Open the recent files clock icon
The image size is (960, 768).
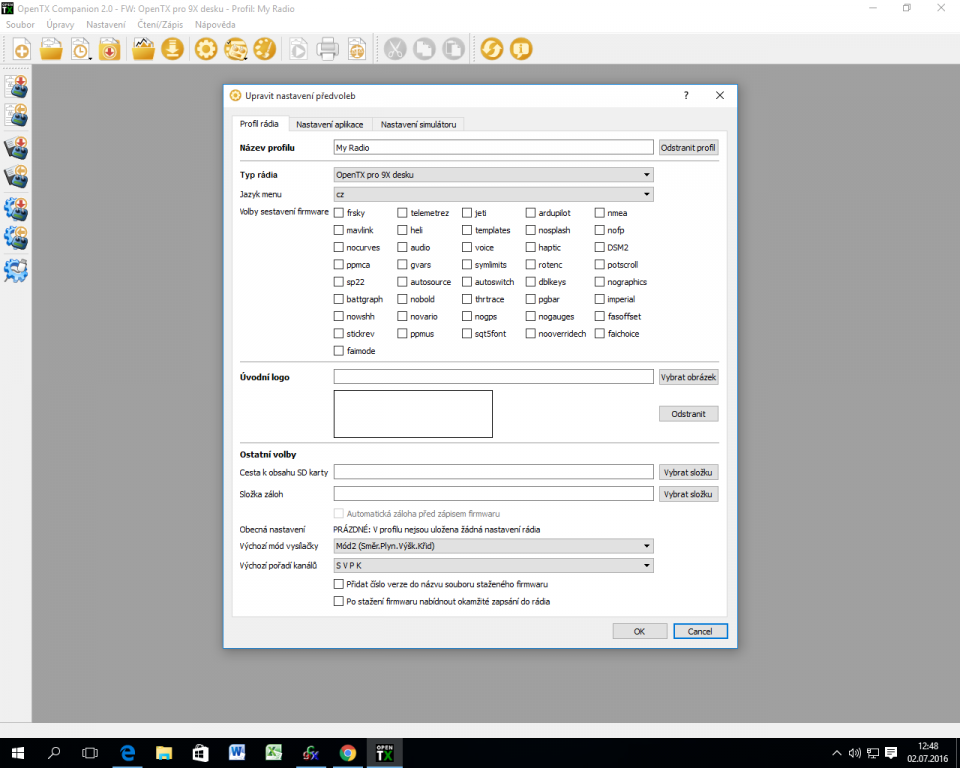coord(80,48)
